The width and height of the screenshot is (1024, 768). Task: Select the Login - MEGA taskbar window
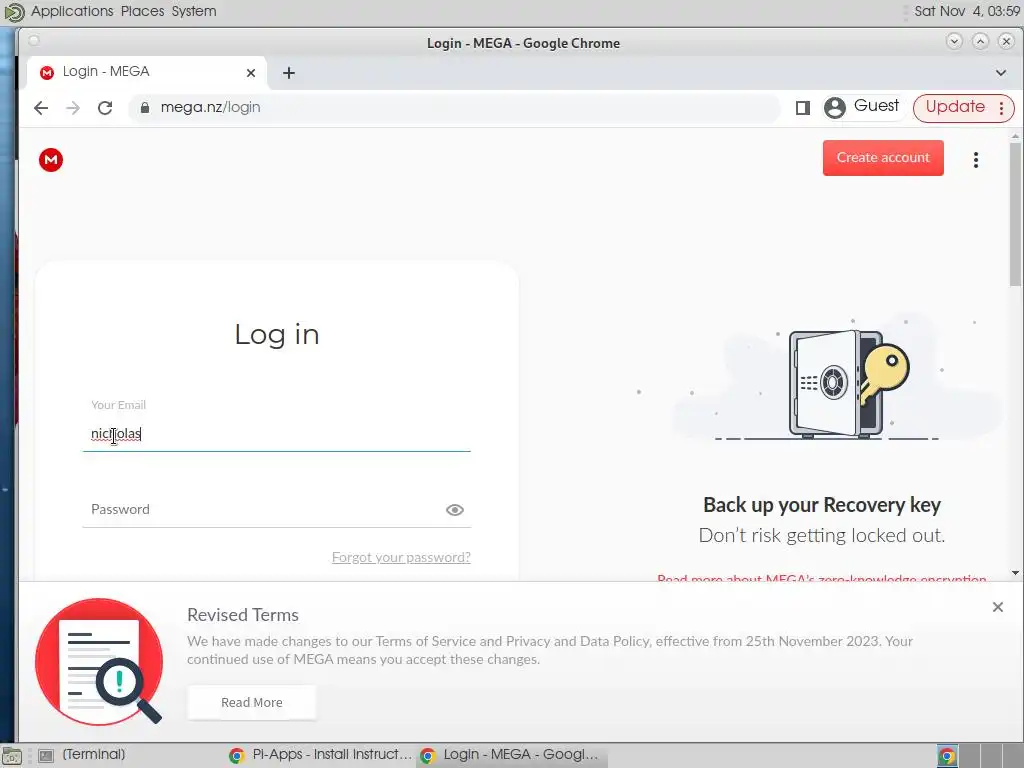(511, 755)
